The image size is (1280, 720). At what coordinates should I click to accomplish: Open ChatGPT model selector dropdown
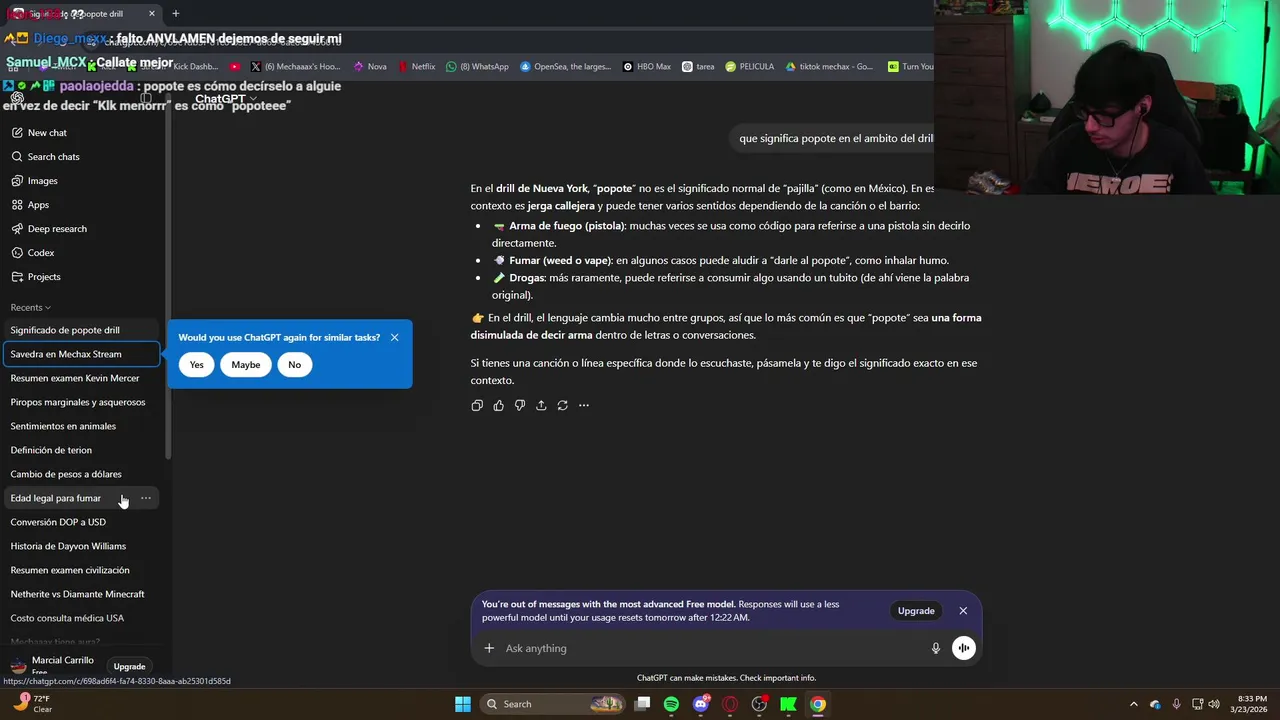227,99
